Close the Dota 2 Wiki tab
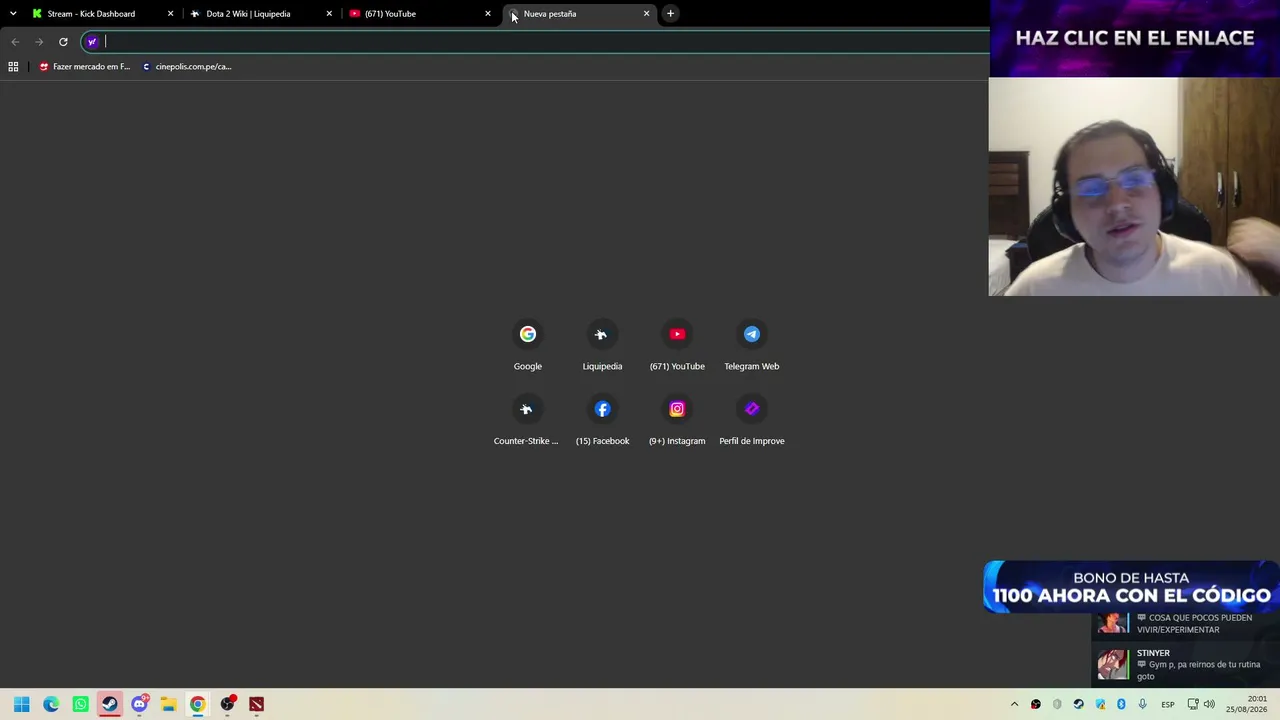1280x720 pixels. pos(329,14)
